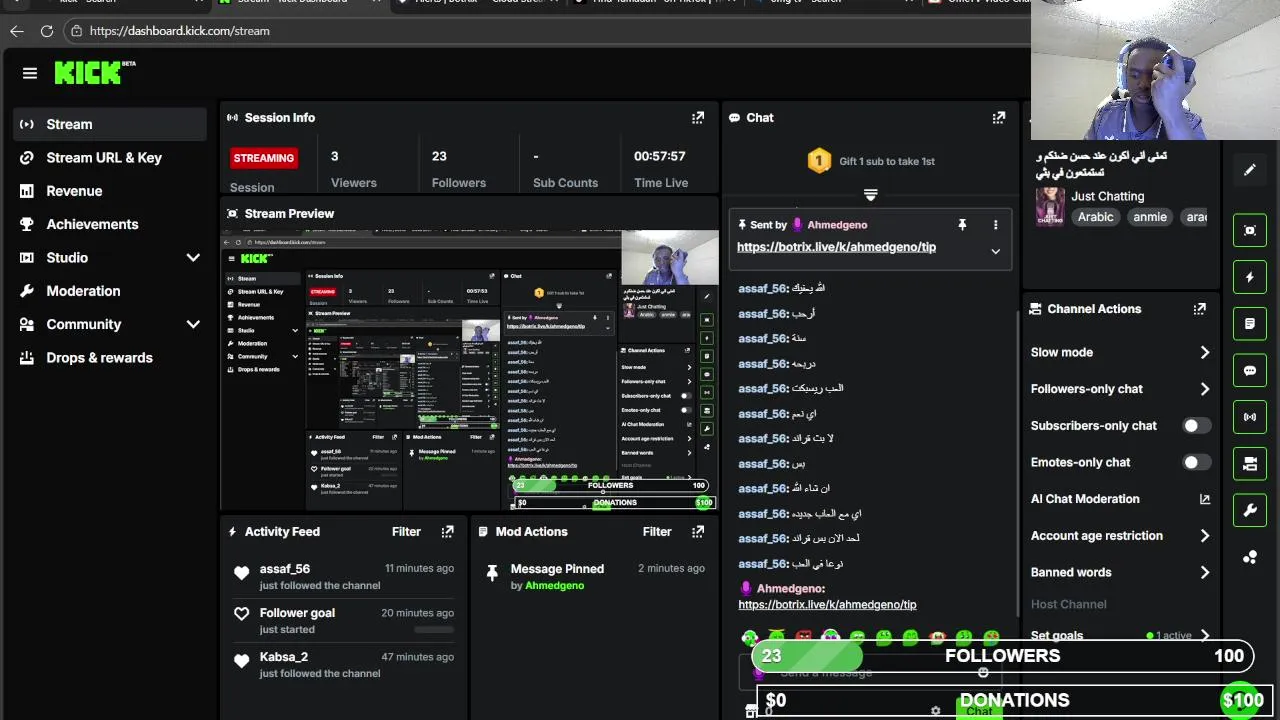The width and height of the screenshot is (1280, 720).
Task: Click the KICK beta logo
Action: 95,72
